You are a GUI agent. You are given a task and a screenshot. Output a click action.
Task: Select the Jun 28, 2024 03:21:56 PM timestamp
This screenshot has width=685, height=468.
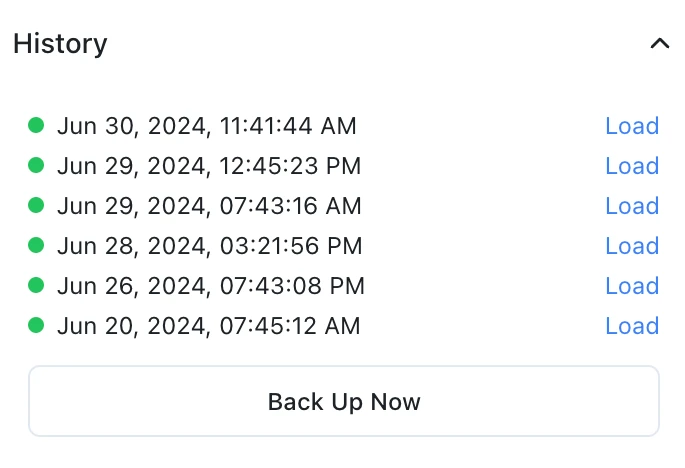209,246
